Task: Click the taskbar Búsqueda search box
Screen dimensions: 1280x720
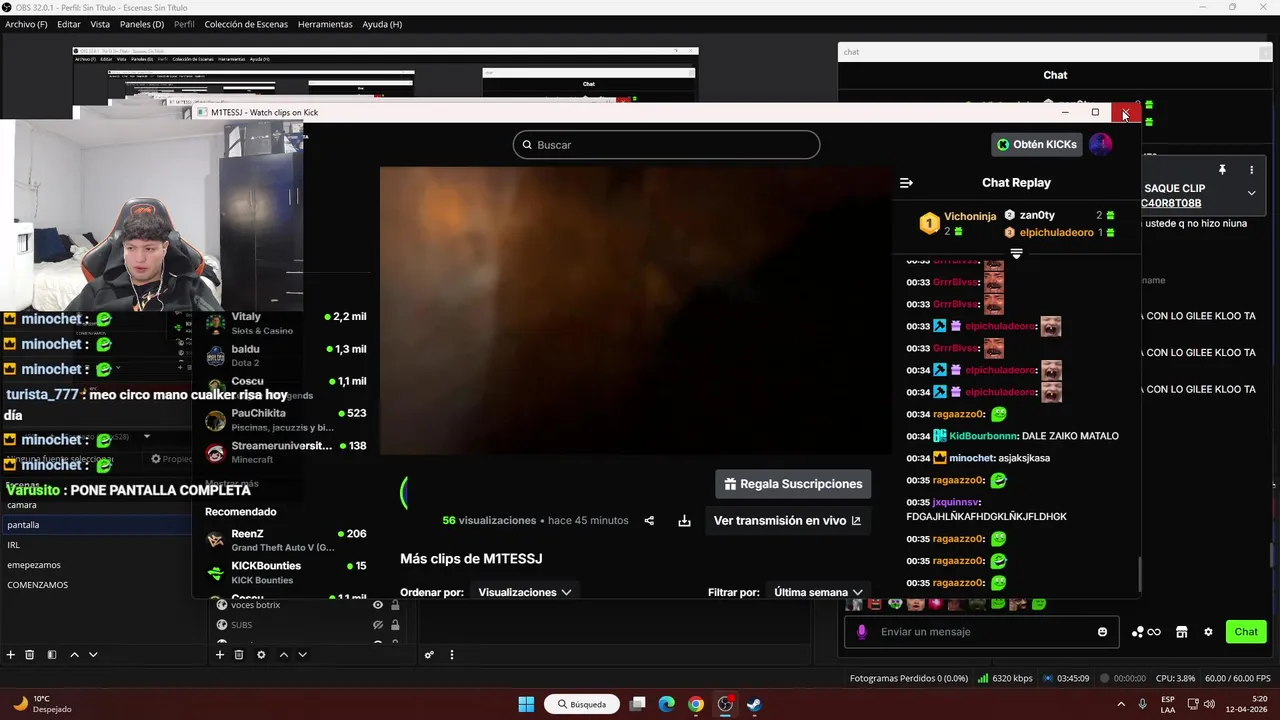Action: [582, 704]
